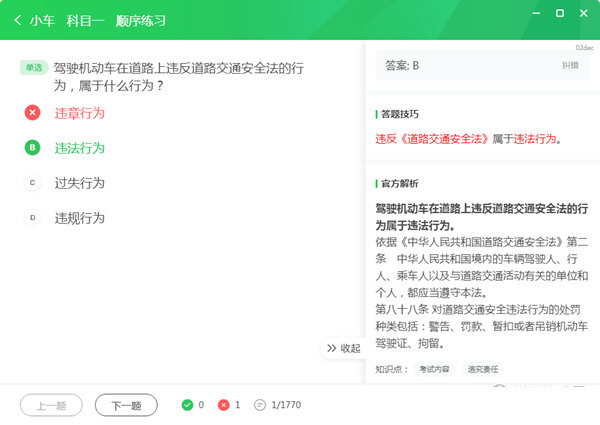Click the 单选 question type badge
Viewport: 600px width, 425px height.
click(33, 68)
